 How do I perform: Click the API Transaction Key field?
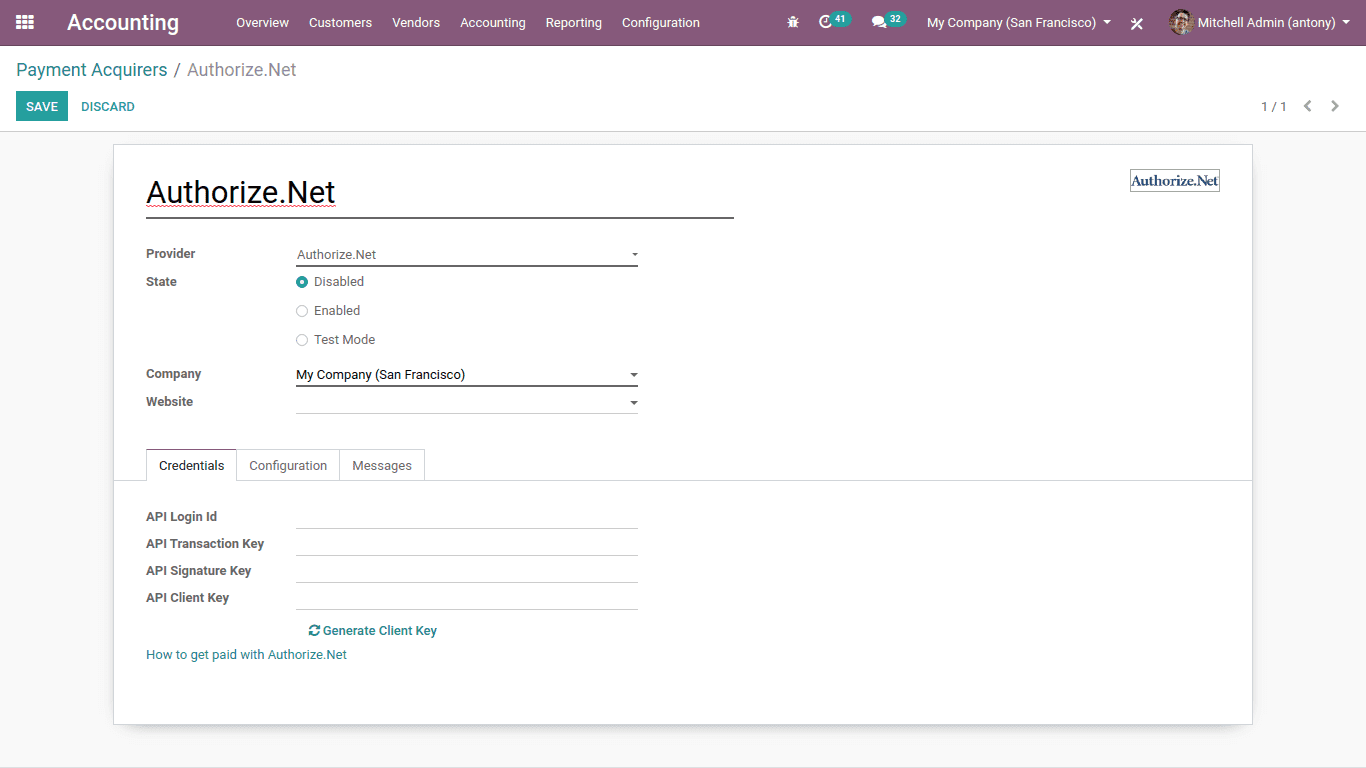[x=467, y=544]
